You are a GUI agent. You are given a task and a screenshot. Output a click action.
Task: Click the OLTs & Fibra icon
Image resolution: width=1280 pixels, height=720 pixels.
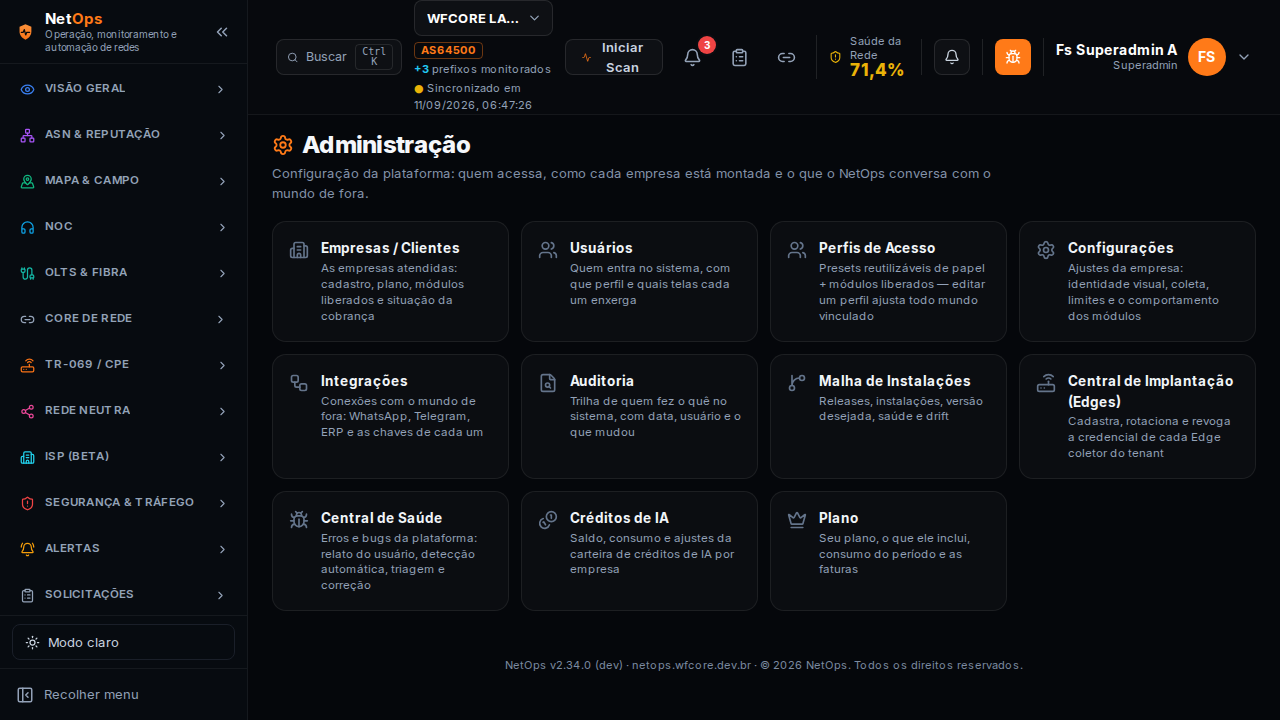point(27,273)
